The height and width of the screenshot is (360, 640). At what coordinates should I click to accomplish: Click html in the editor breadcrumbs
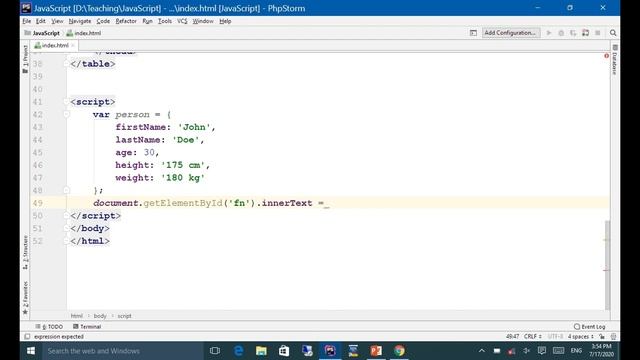click(x=76, y=316)
